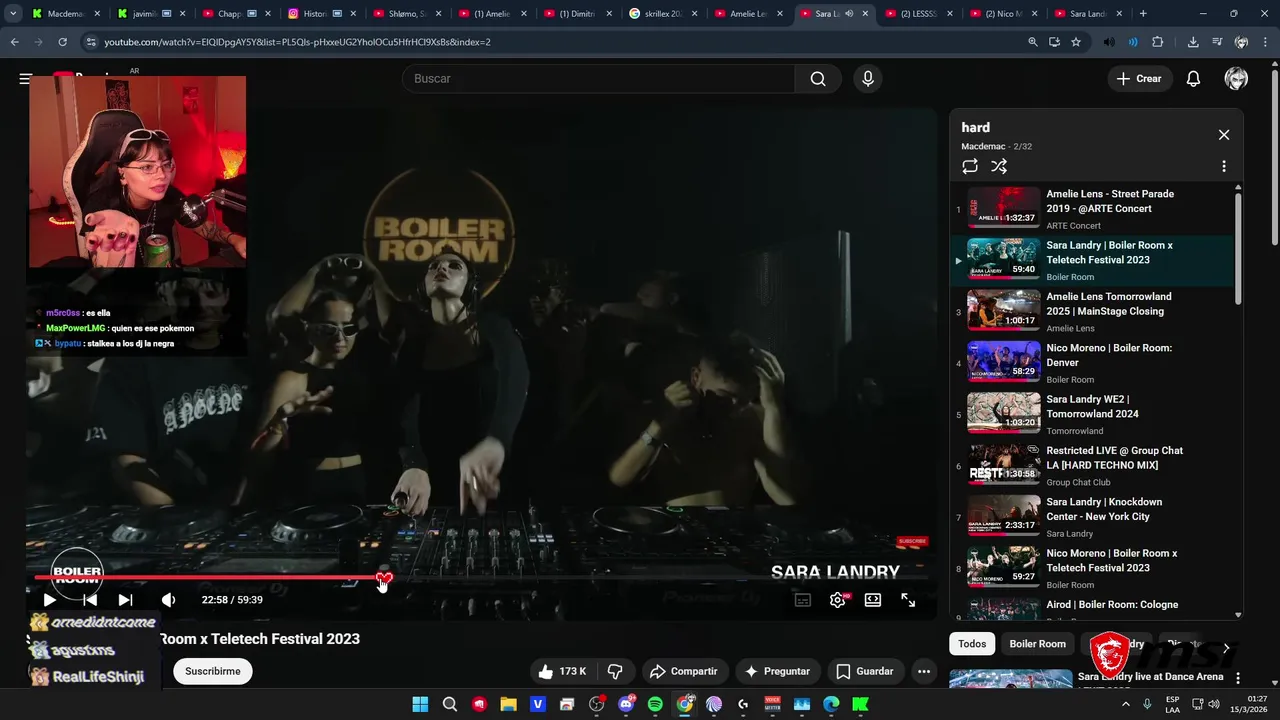Image resolution: width=1280 pixels, height=720 pixels.
Task: Select the Todos filter chip
Action: point(972,644)
